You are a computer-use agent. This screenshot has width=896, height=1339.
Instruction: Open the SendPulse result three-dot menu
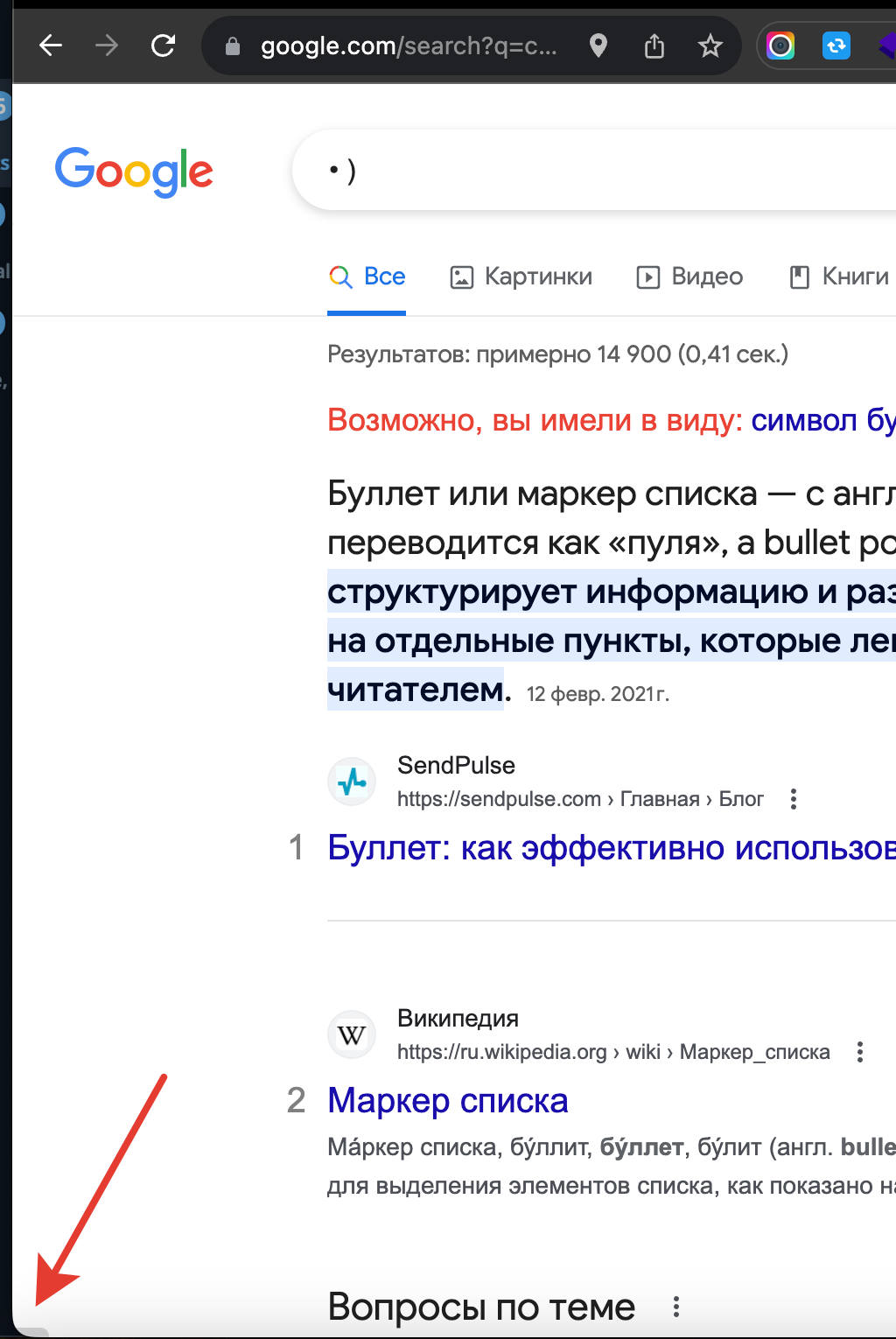(x=794, y=799)
